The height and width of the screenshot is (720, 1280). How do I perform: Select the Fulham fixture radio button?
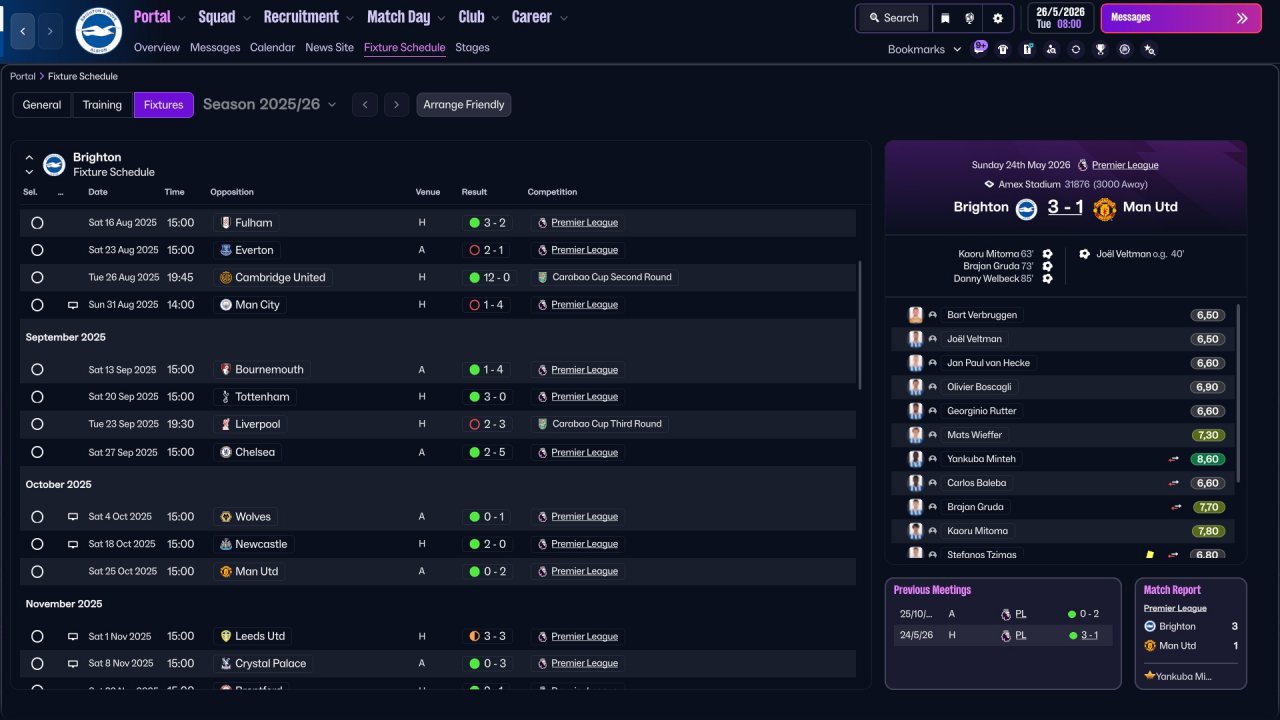click(37, 223)
